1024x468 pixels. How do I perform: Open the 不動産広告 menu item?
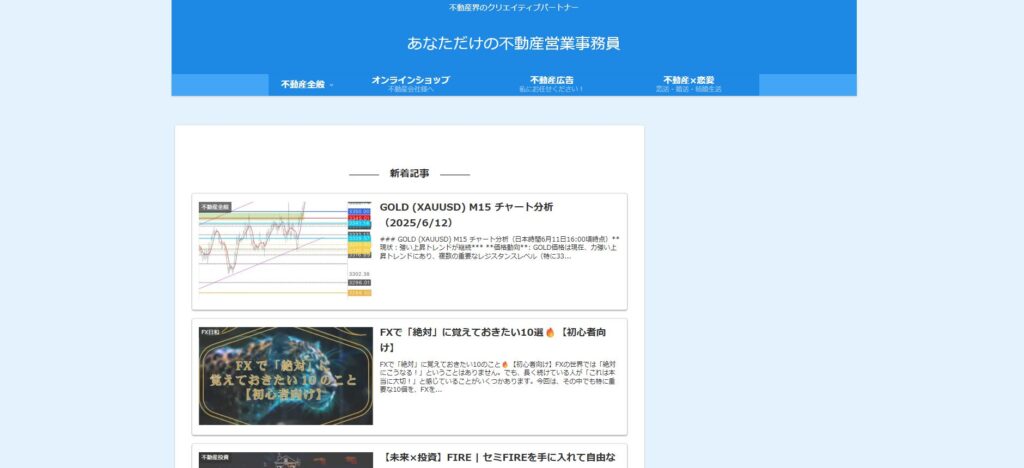(551, 84)
